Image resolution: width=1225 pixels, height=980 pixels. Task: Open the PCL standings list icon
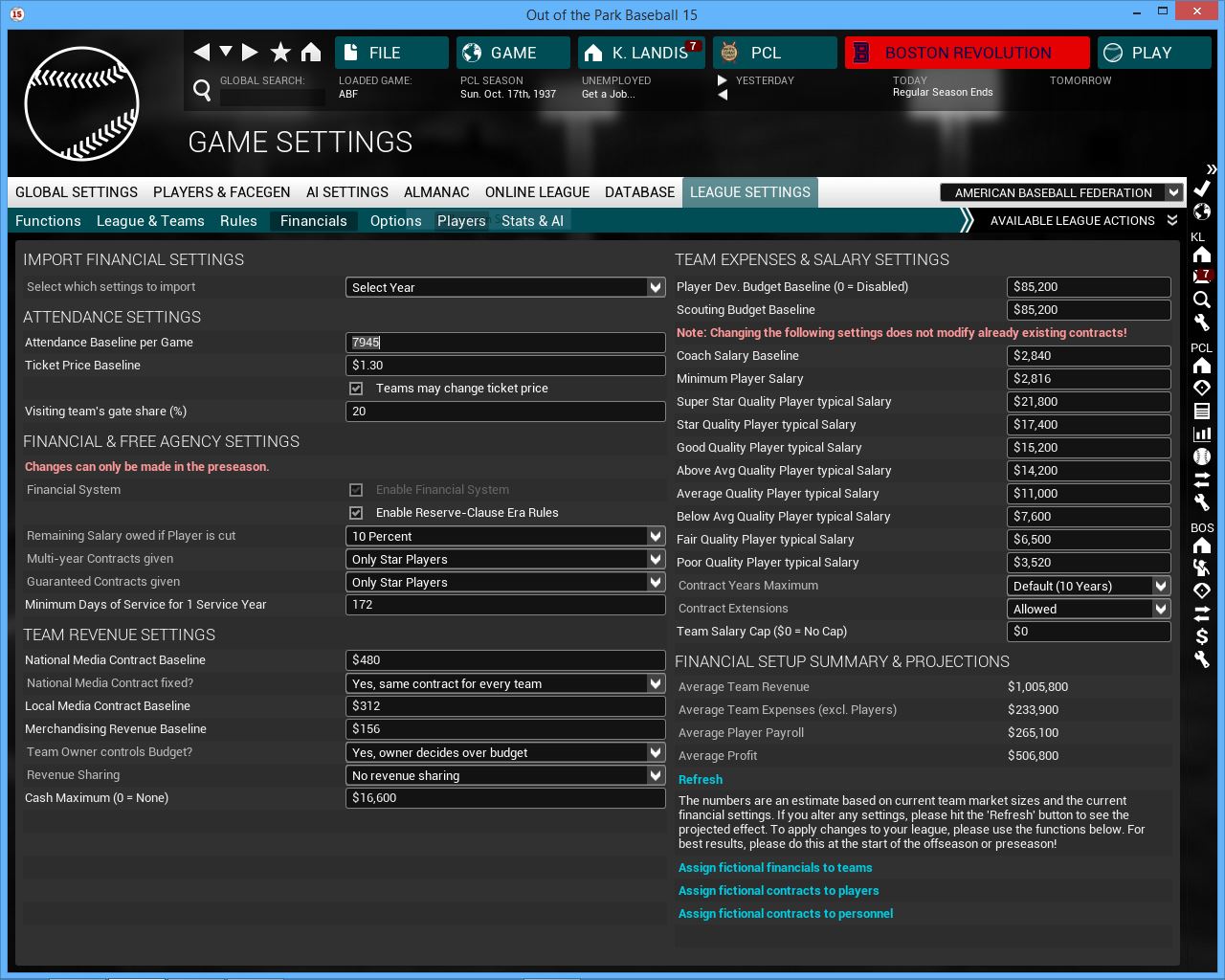coord(1202,411)
